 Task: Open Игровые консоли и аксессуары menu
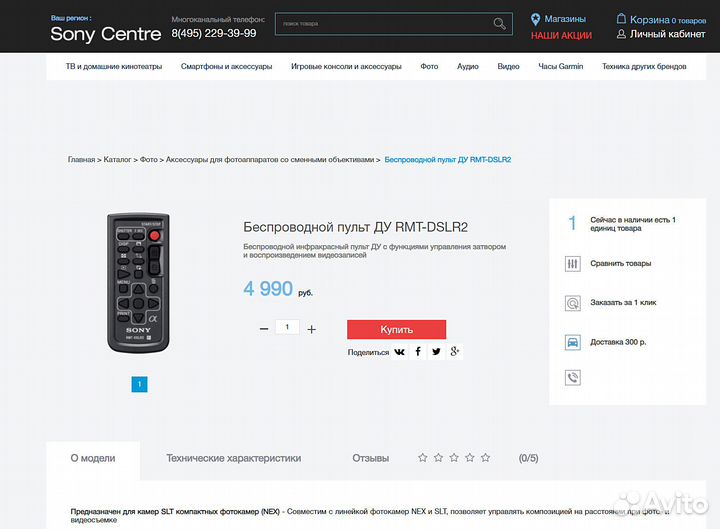click(x=346, y=67)
